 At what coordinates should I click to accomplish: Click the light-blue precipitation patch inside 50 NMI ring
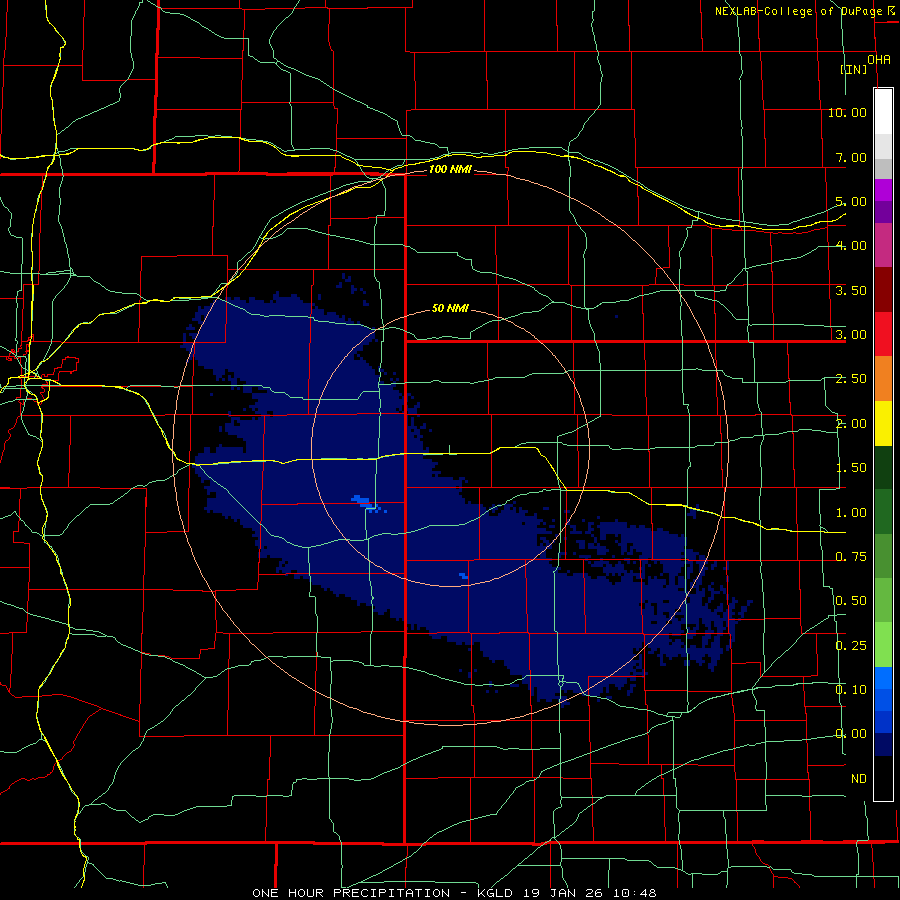tap(363, 502)
